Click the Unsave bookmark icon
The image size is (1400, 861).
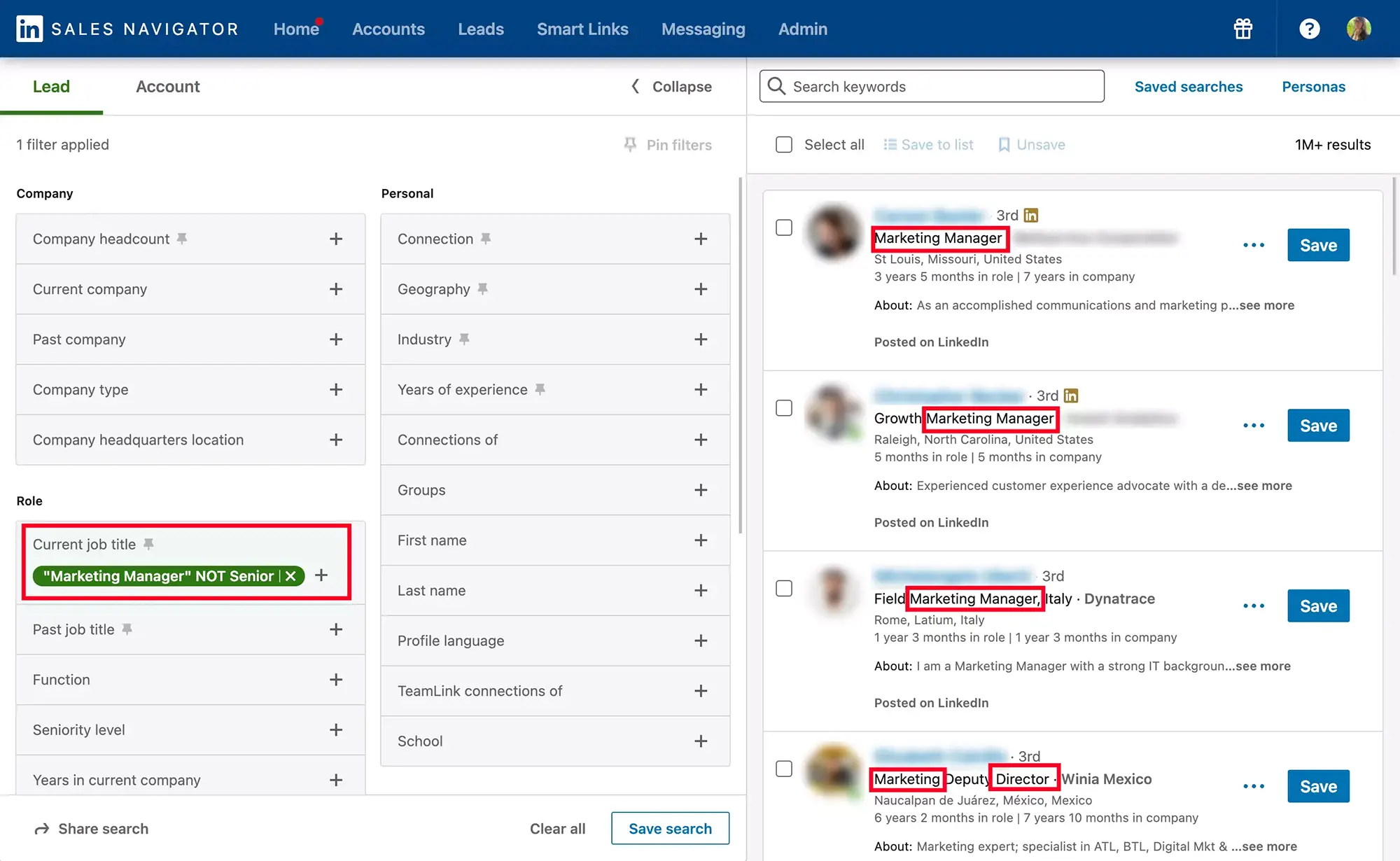pos(1001,144)
